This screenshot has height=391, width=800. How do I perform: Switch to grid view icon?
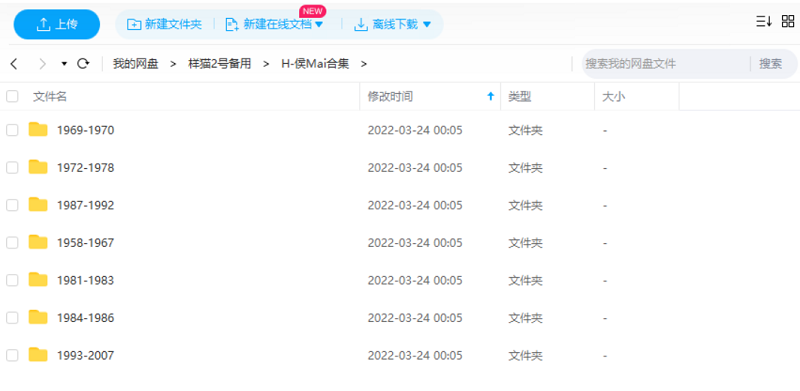click(788, 21)
